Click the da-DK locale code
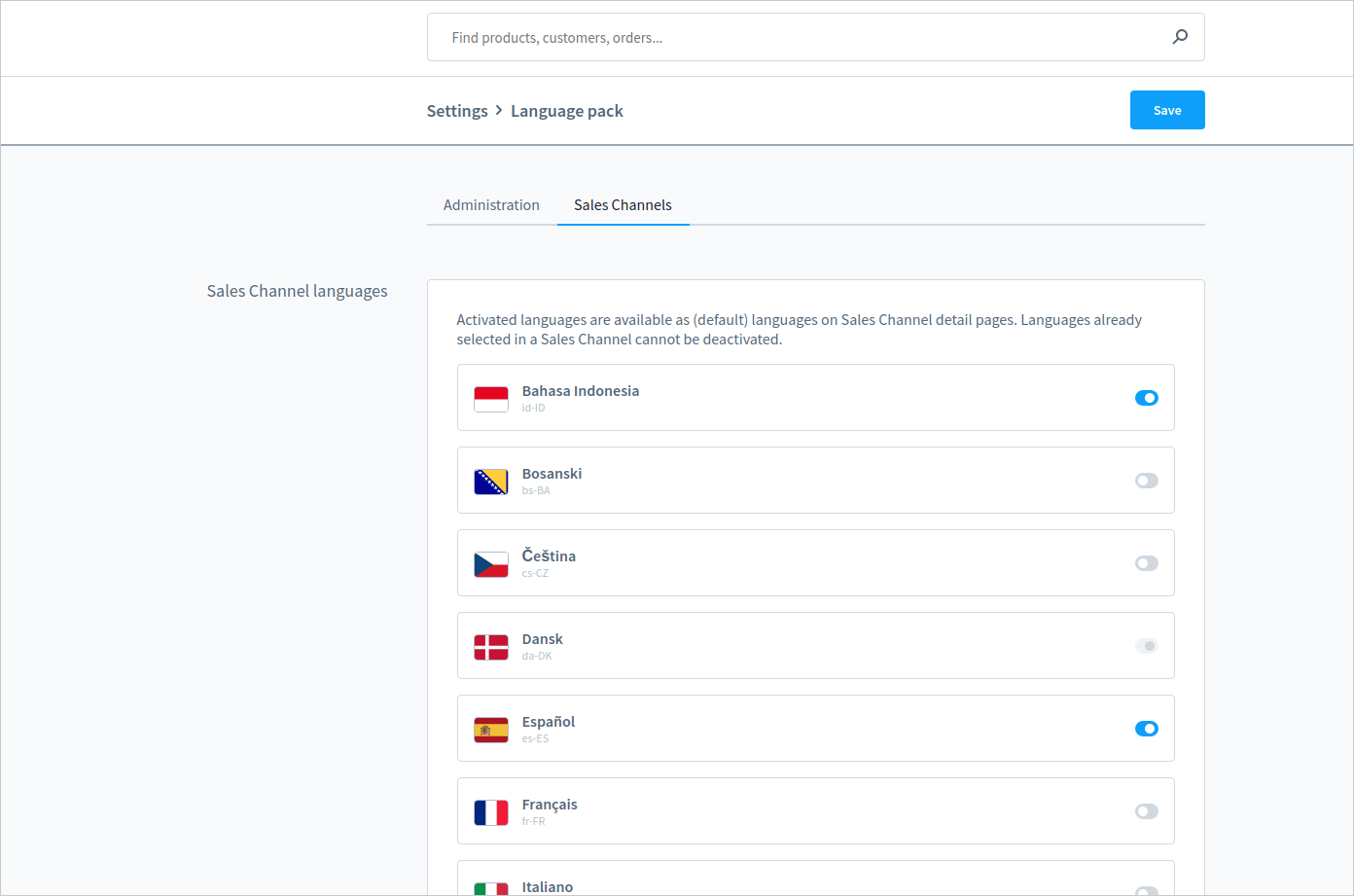Image resolution: width=1354 pixels, height=896 pixels. pos(537,656)
